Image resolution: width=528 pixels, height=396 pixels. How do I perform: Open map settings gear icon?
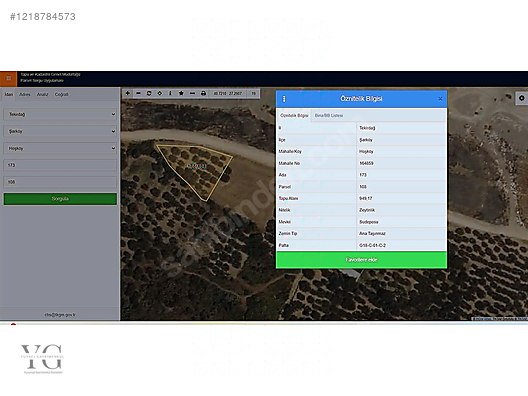click(x=522, y=98)
